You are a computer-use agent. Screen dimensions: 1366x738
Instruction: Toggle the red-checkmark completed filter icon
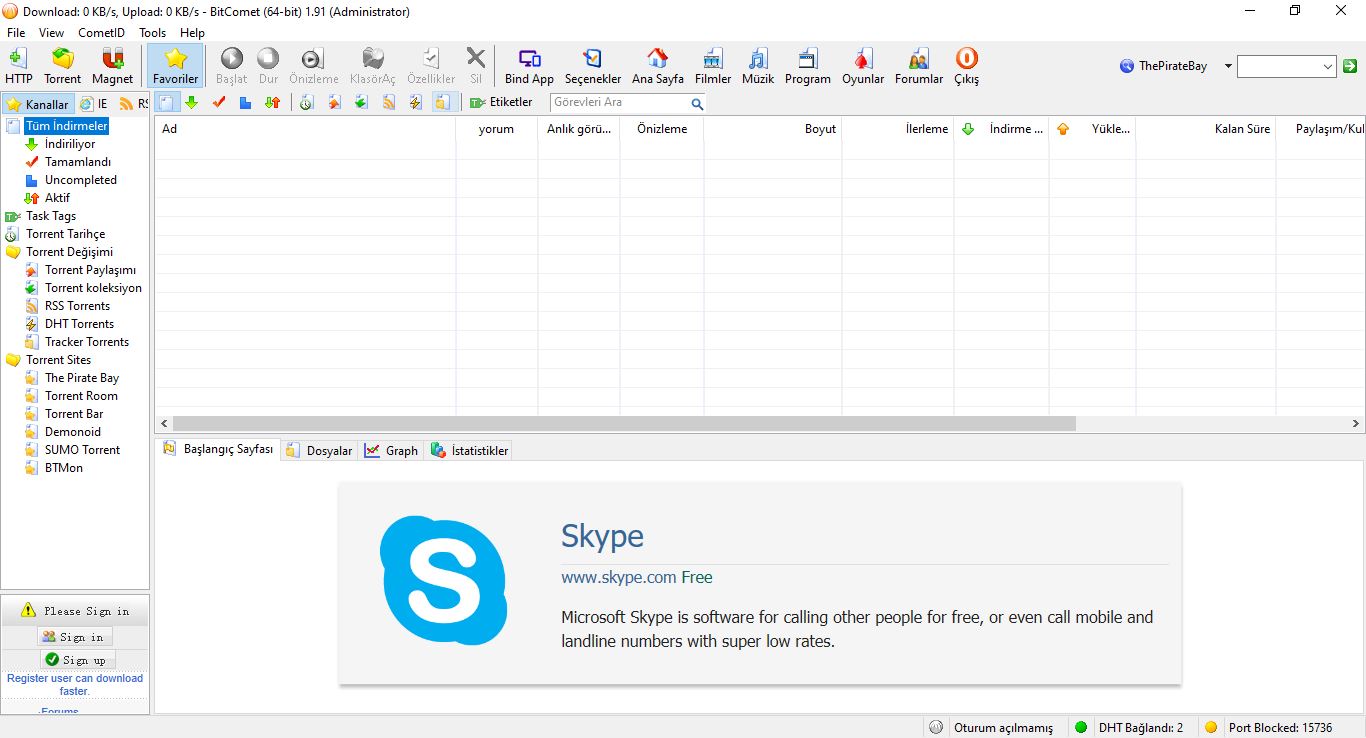[x=219, y=102]
